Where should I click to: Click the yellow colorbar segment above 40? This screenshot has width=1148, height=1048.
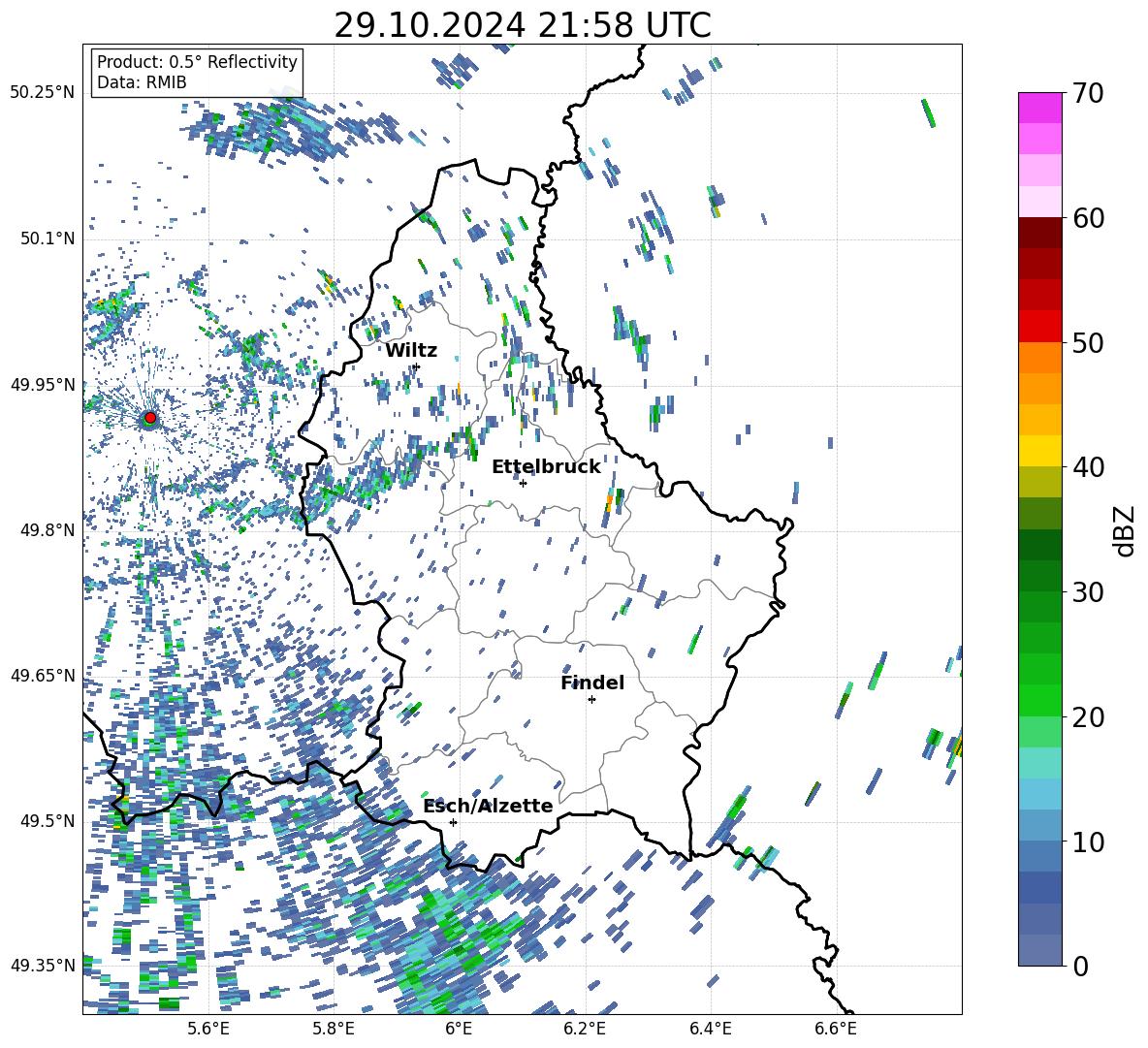(x=1039, y=450)
